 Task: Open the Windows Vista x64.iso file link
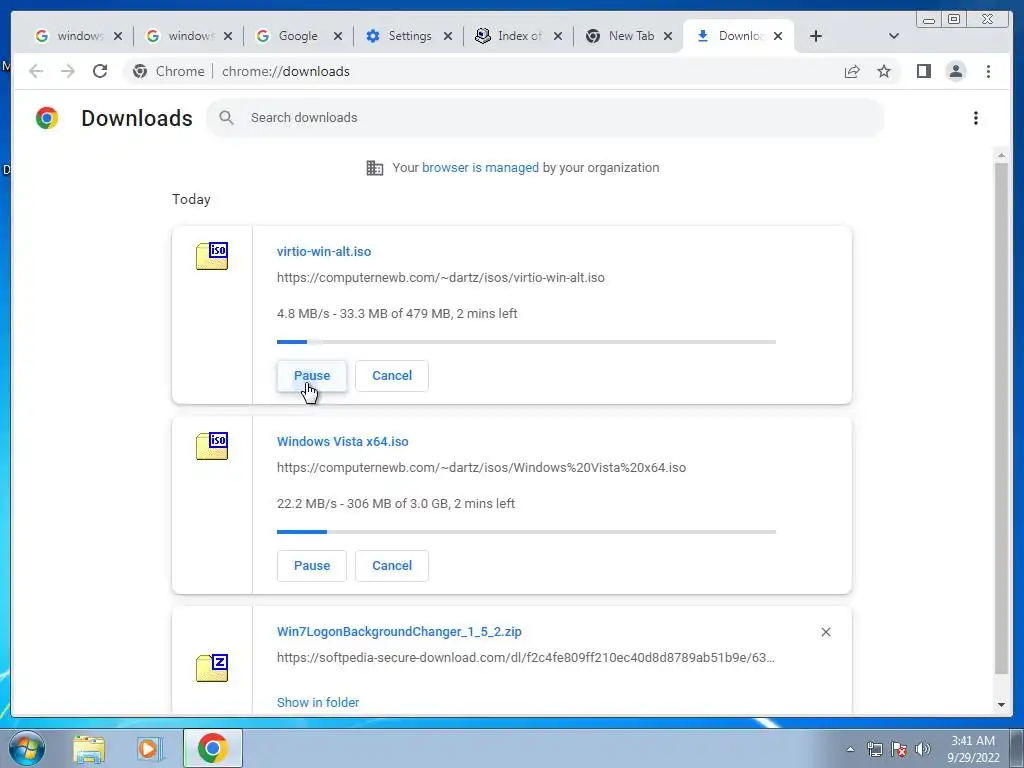tap(343, 441)
